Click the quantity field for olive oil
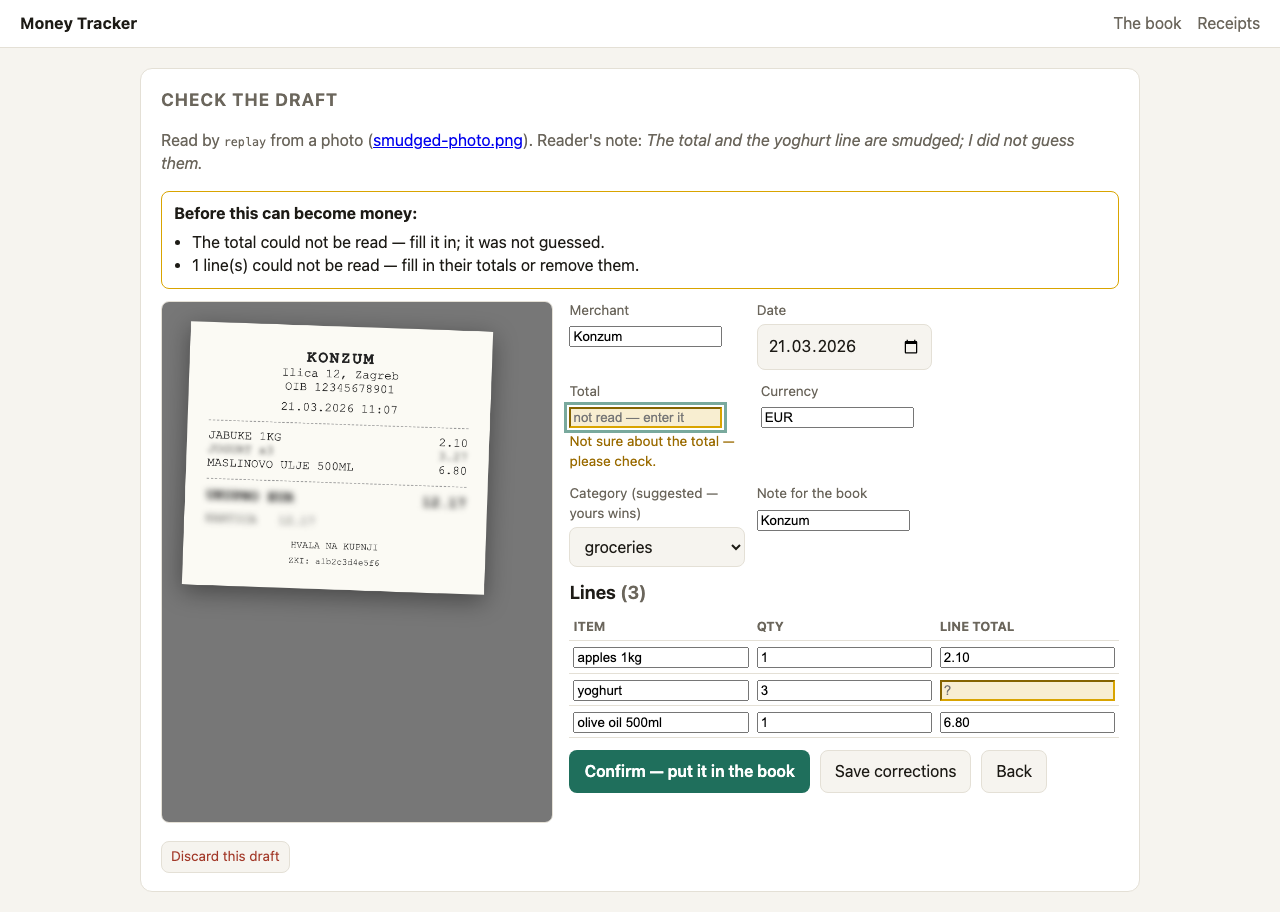 [844, 722]
